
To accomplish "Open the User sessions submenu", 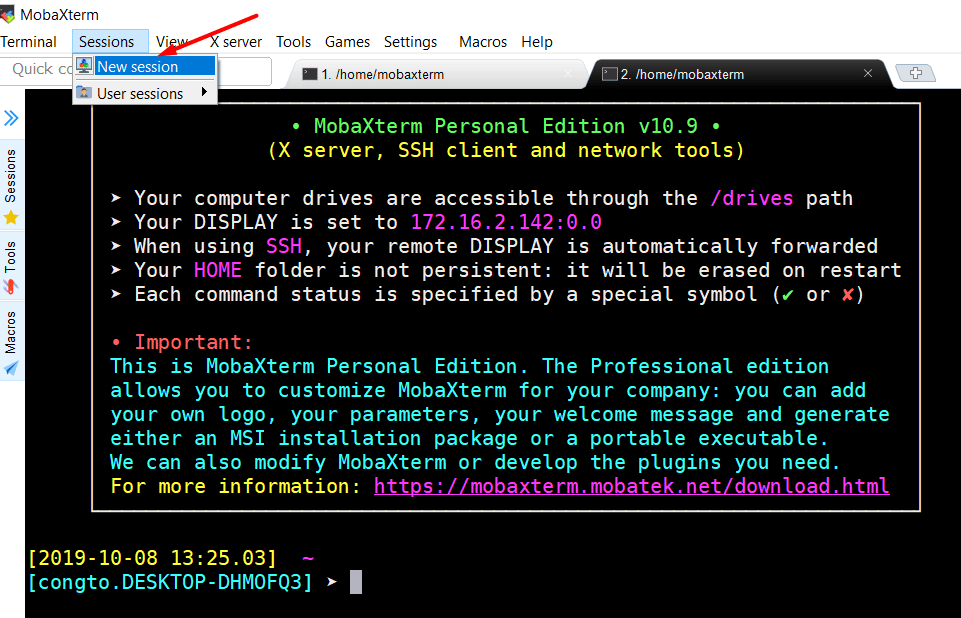I will click(x=145, y=93).
